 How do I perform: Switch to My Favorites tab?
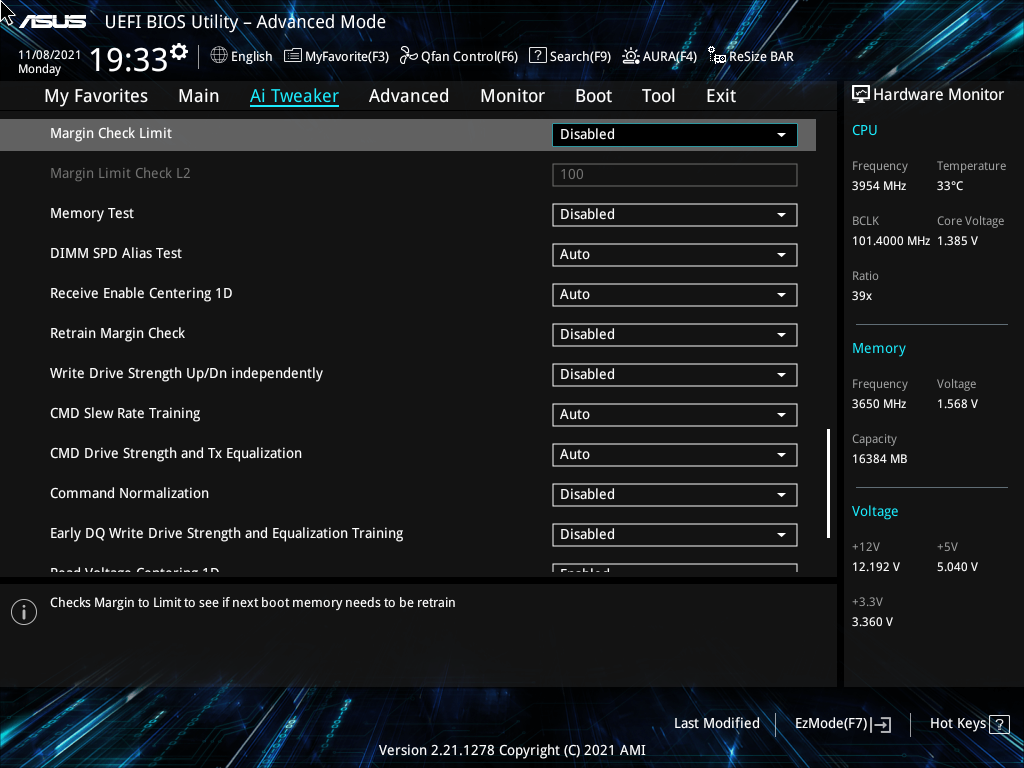pyautogui.click(x=96, y=96)
